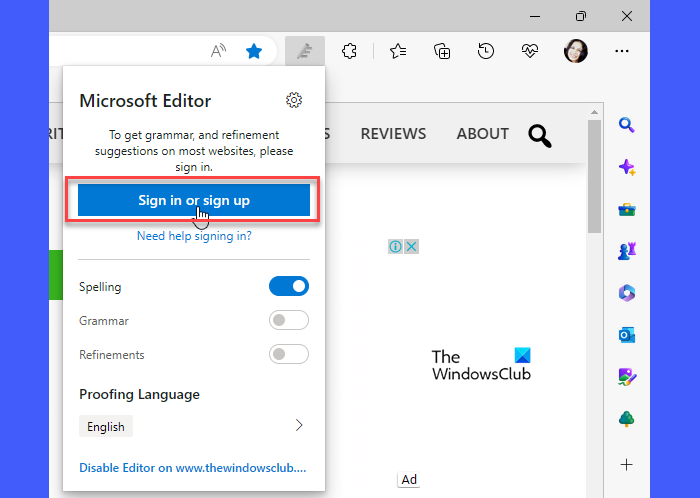The height and width of the screenshot is (498, 700).
Task: Open browsing History icon
Action: point(486,51)
